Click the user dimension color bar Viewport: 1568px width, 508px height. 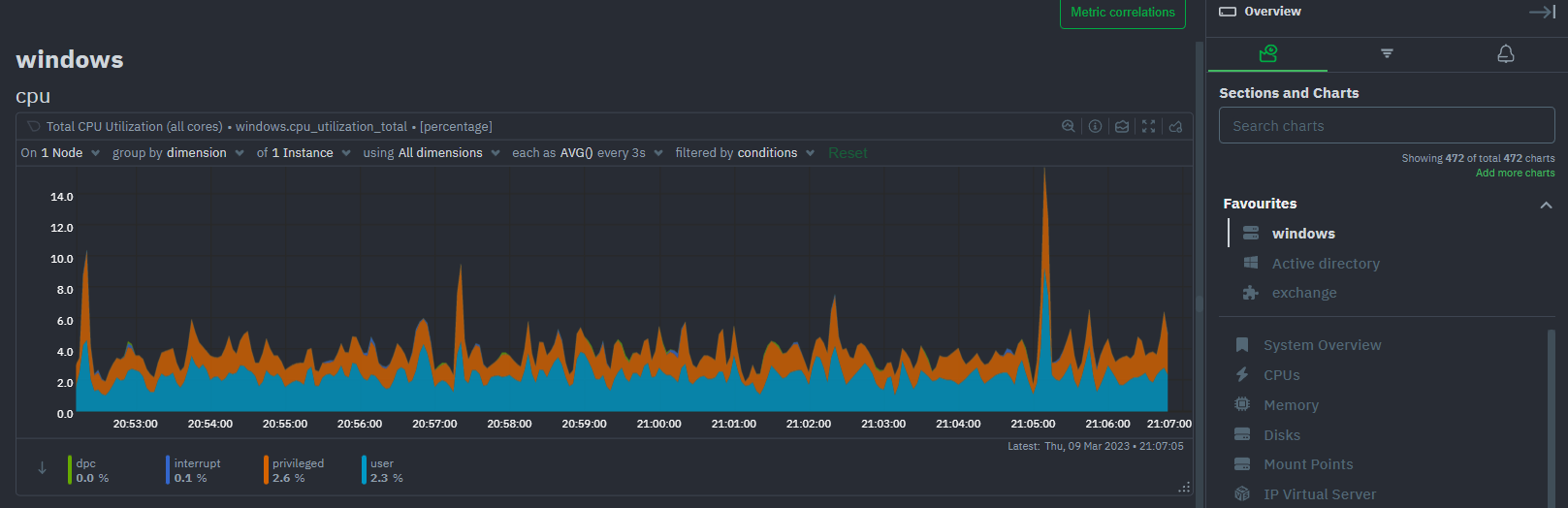point(364,470)
